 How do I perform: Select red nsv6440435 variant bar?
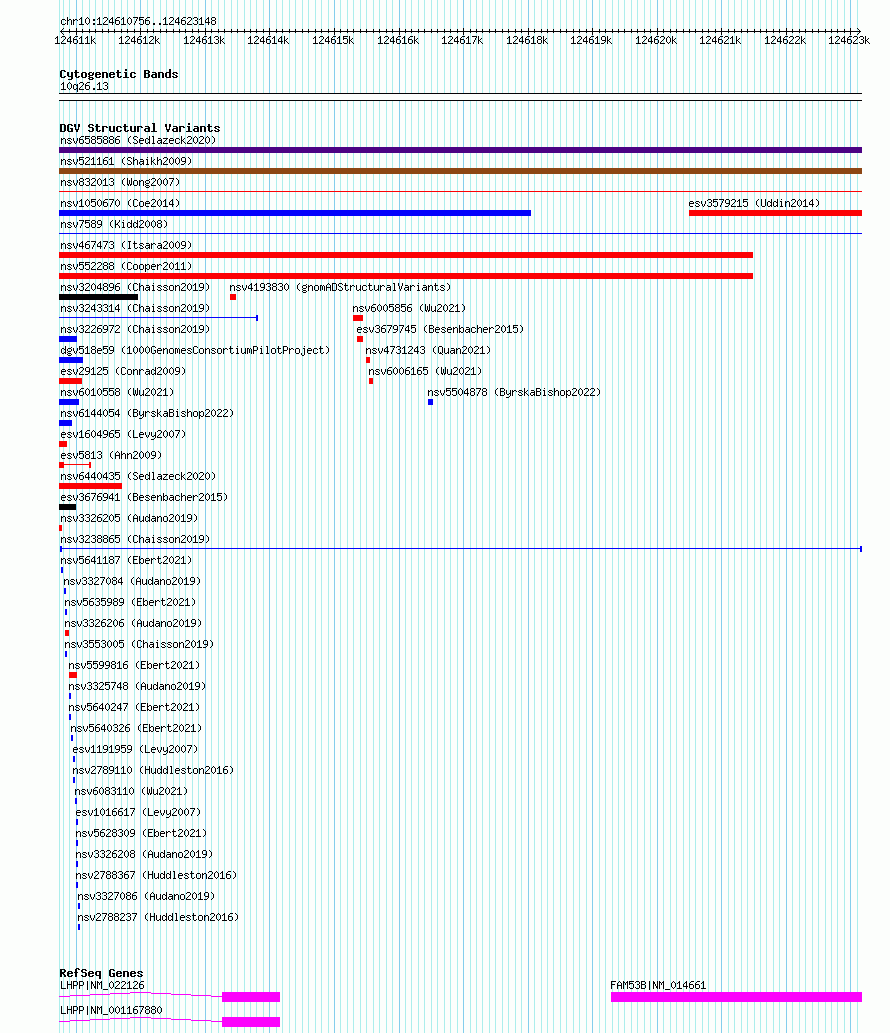(90, 486)
